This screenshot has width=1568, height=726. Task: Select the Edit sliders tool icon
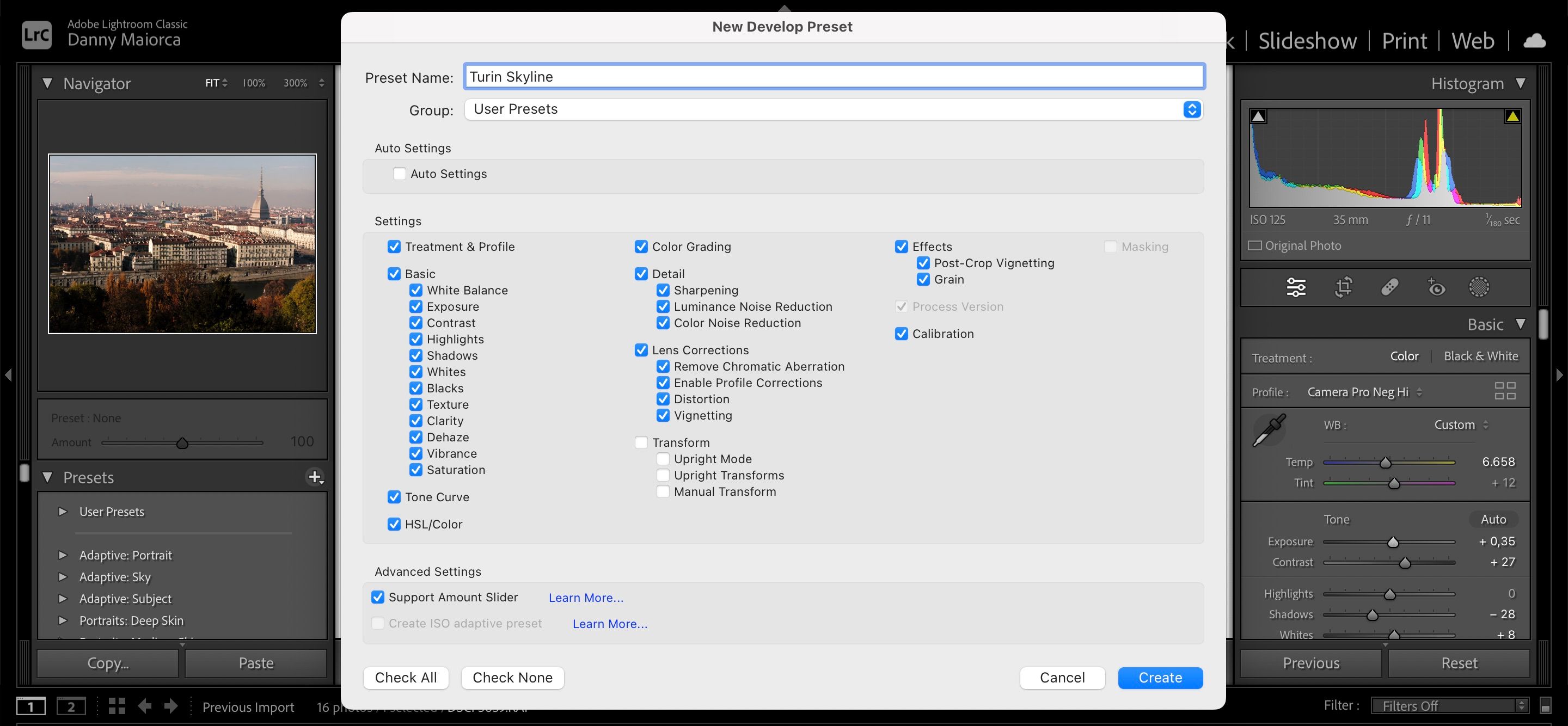(1295, 287)
